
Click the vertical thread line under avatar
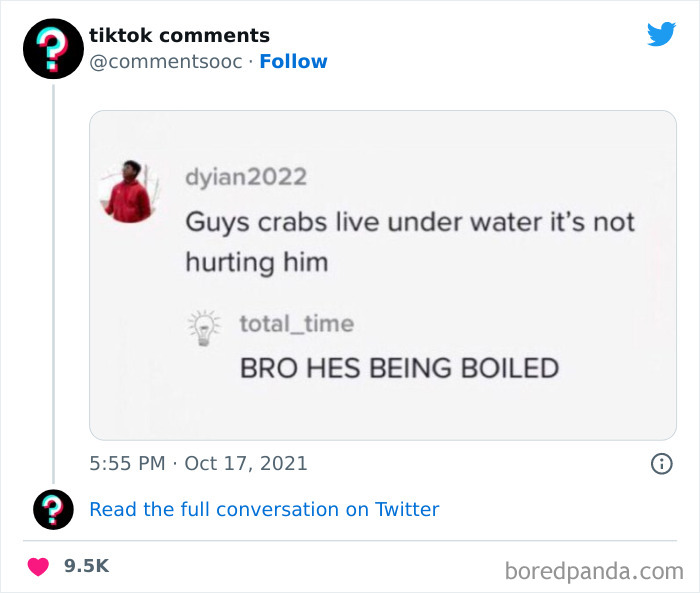click(x=53, y=280)
